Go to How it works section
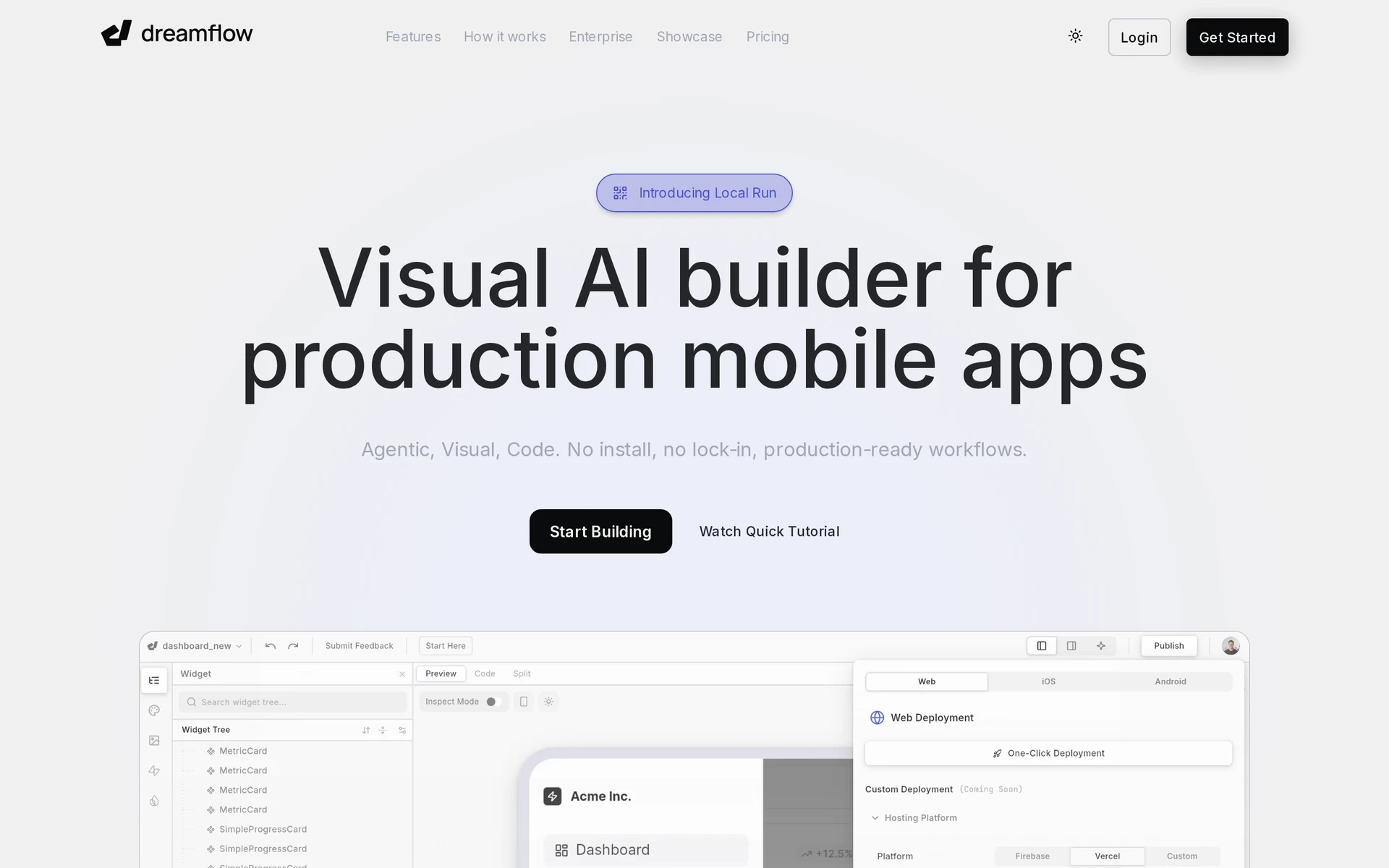Viewport: 1389px width, 868px height. tap(505, 37)
